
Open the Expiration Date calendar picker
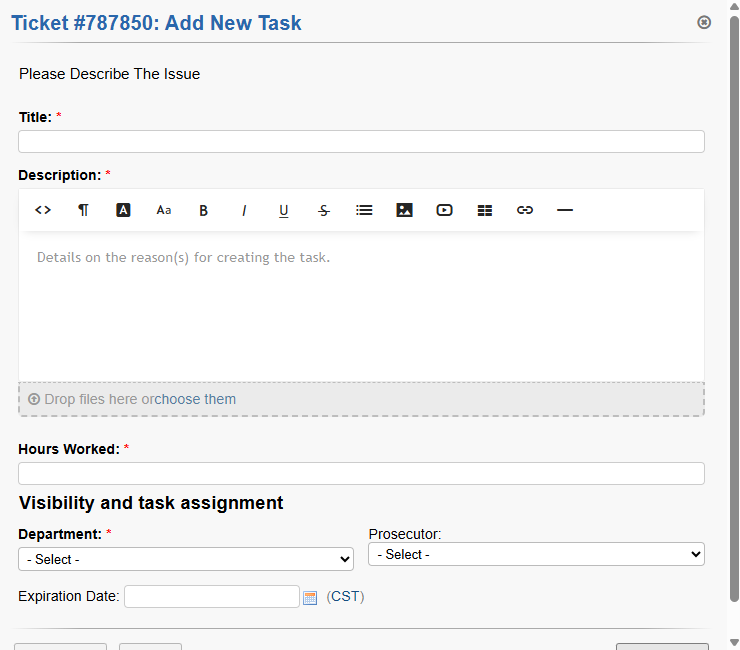point(310,597)
